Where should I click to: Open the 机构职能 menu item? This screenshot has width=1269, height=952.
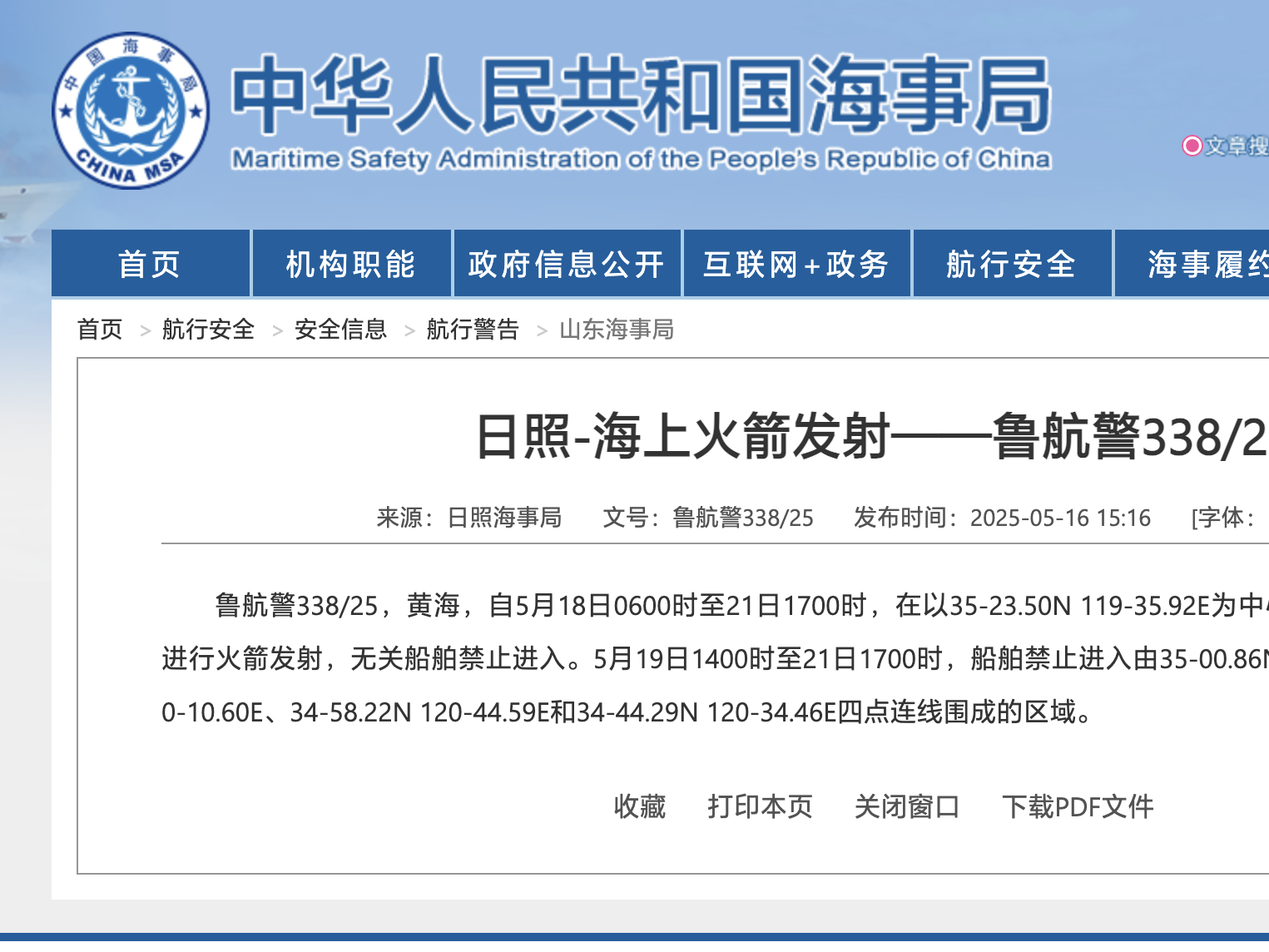[x=350, y=264]
